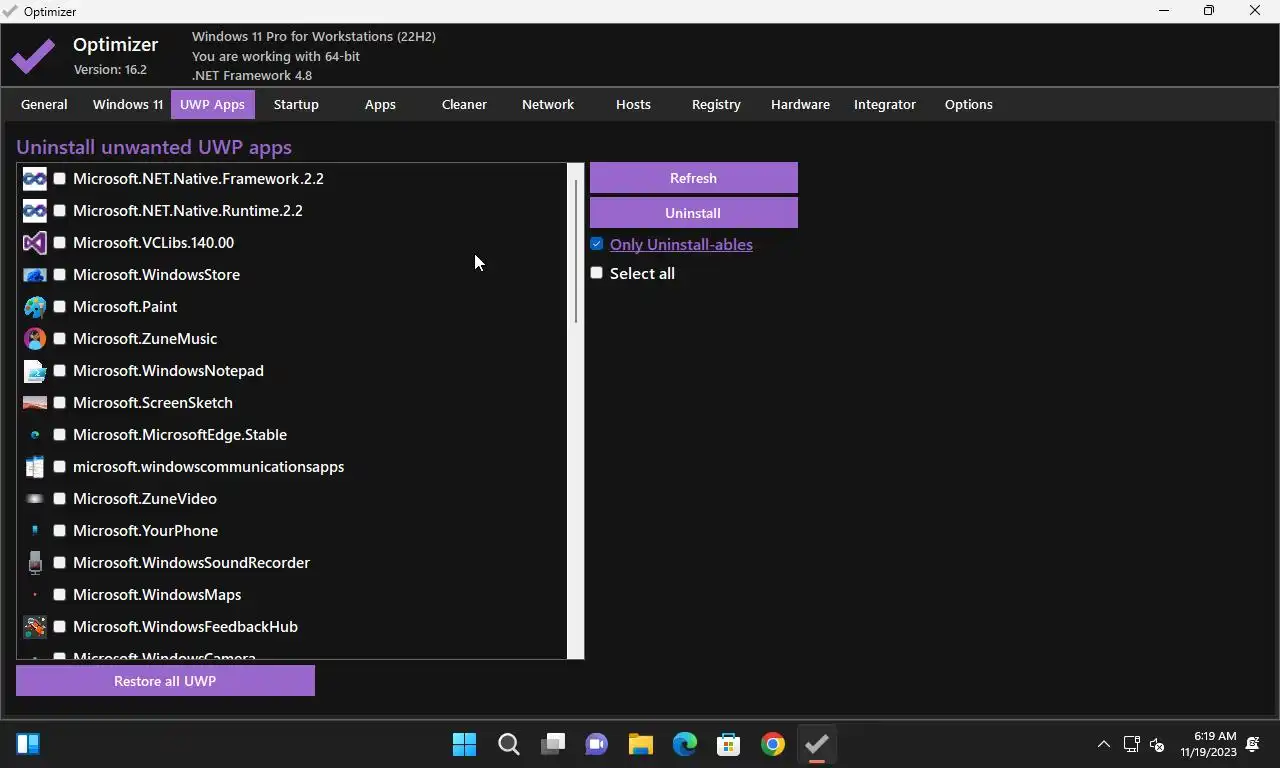Click the Microsoft.Paint palette icon
Screen dimensions: 1280x768
(x=35, y=307)
